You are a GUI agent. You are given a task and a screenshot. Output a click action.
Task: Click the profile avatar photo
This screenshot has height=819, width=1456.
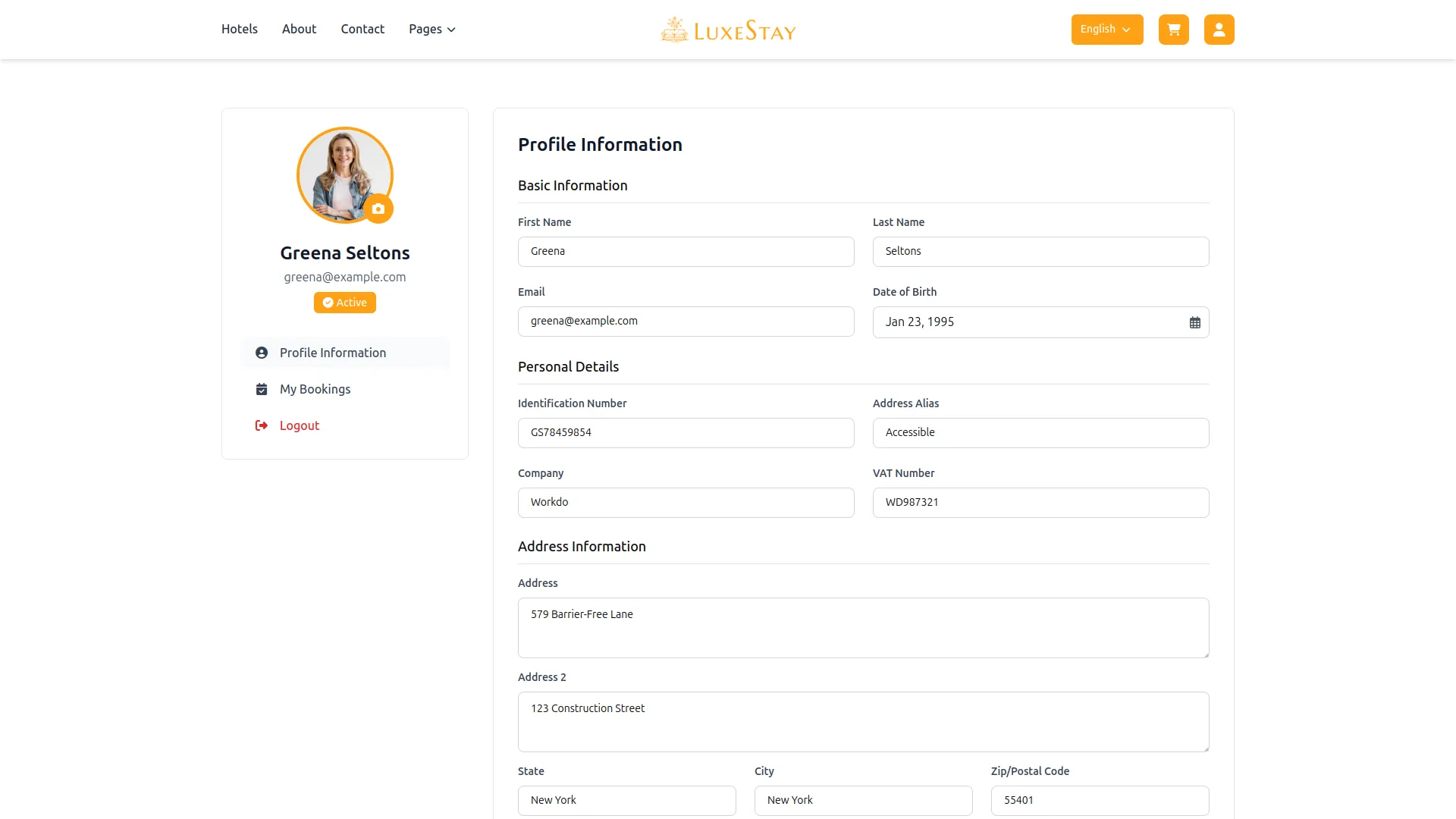[345, 175]
